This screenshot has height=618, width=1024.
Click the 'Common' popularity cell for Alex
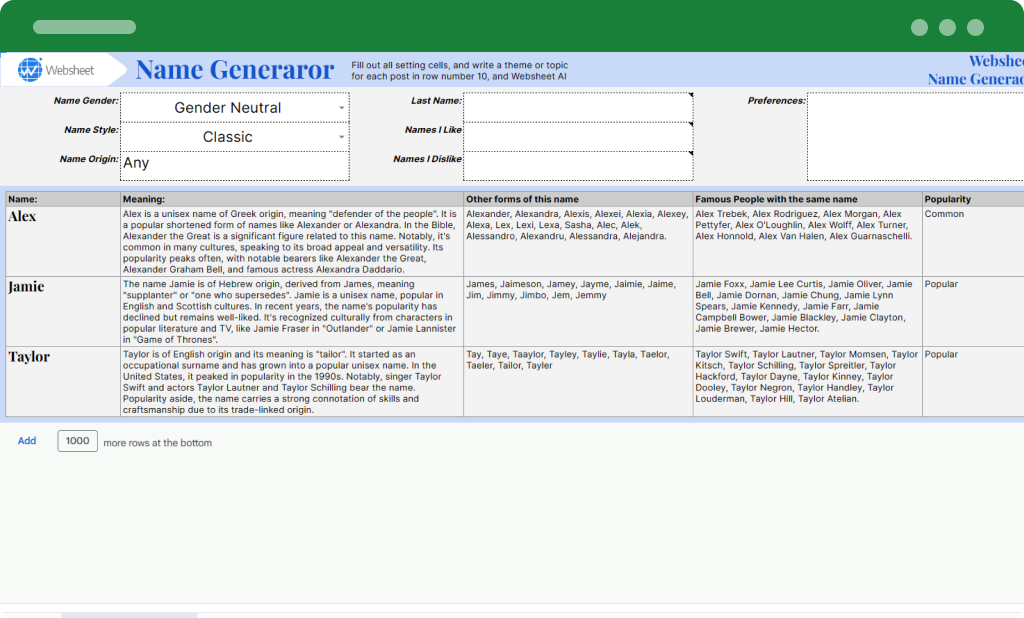point(973,241)
